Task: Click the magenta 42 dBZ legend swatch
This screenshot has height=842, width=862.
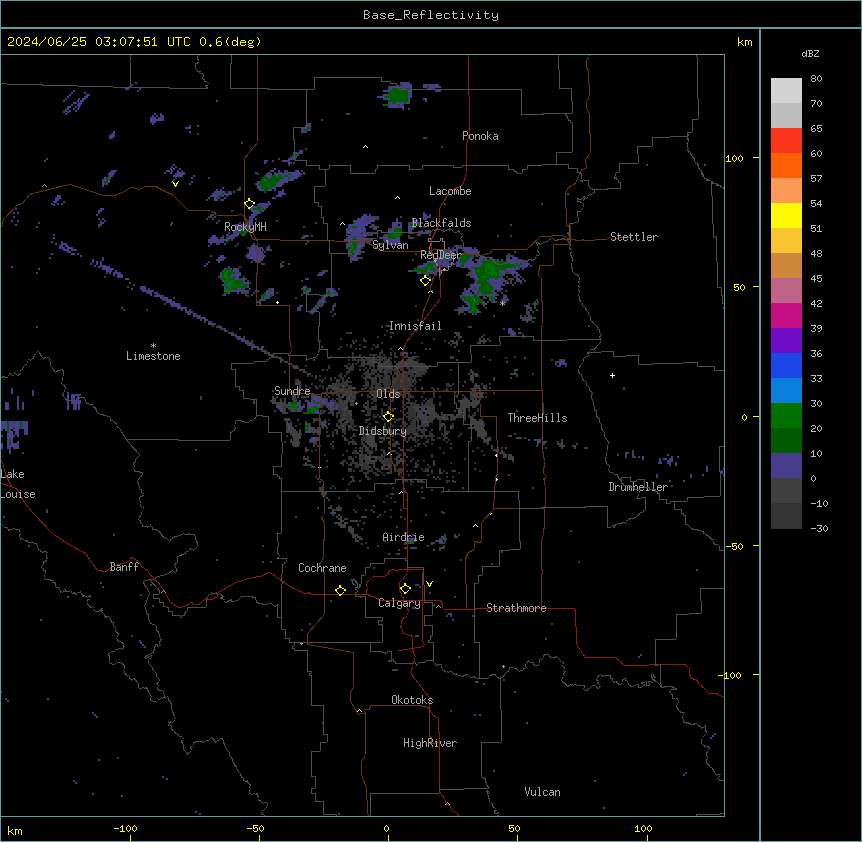Action: tap(786, 315)
